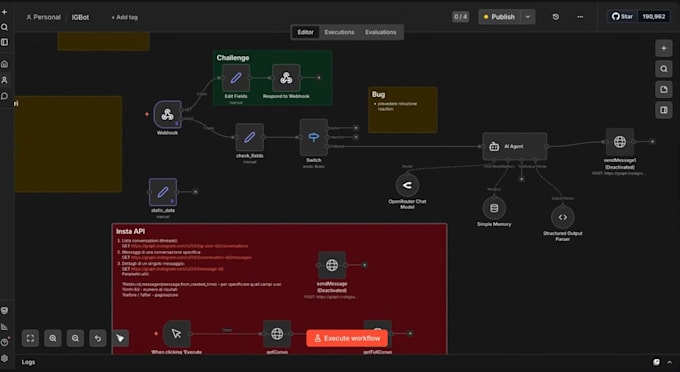The height and width of the screenshot is (372, 680).
Task: Select the Simple Memory node
Action: point(494,208)
